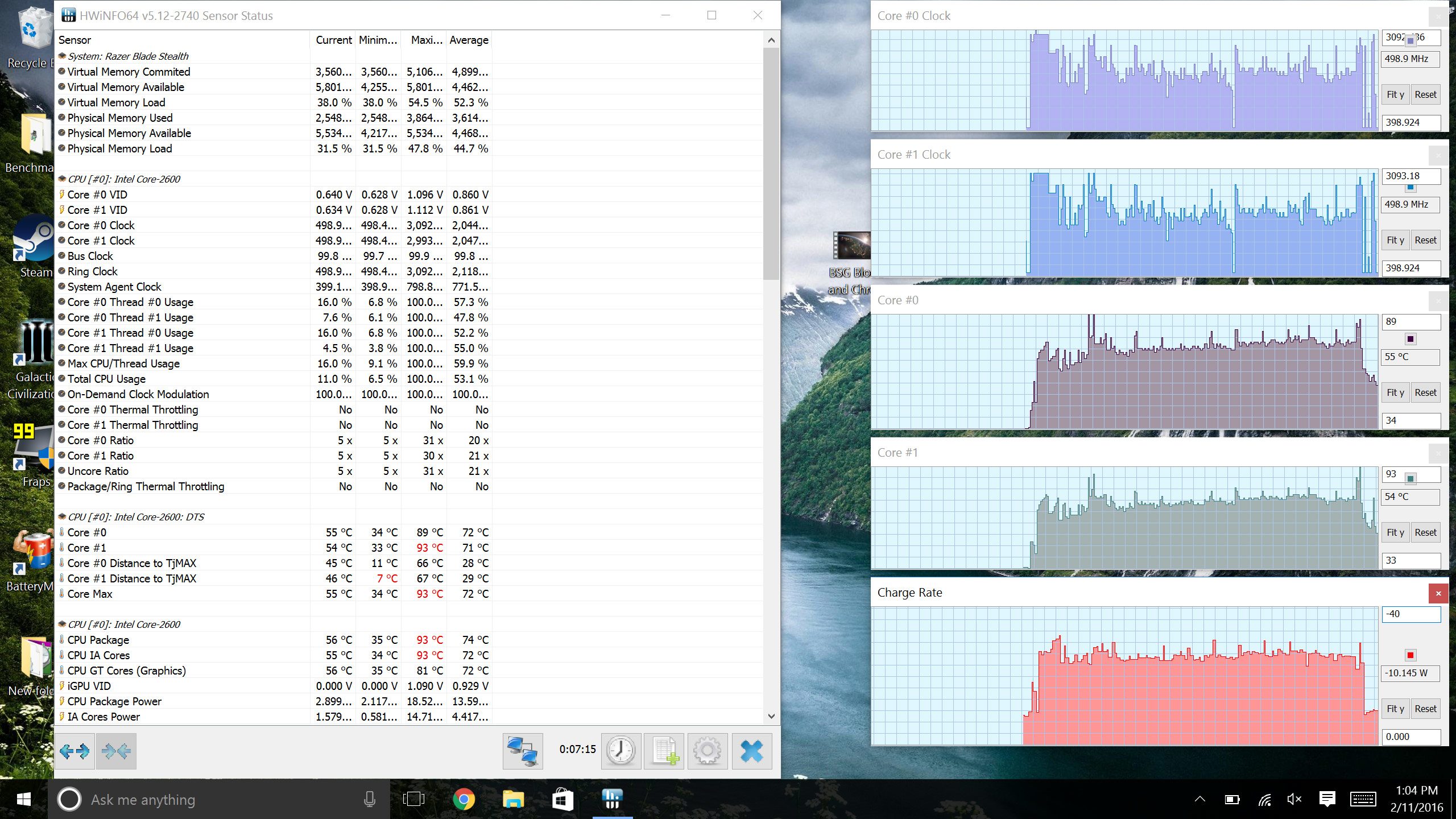
Task: Click Fit y on Core #1 Clock graph
Action: [1395, 240]
